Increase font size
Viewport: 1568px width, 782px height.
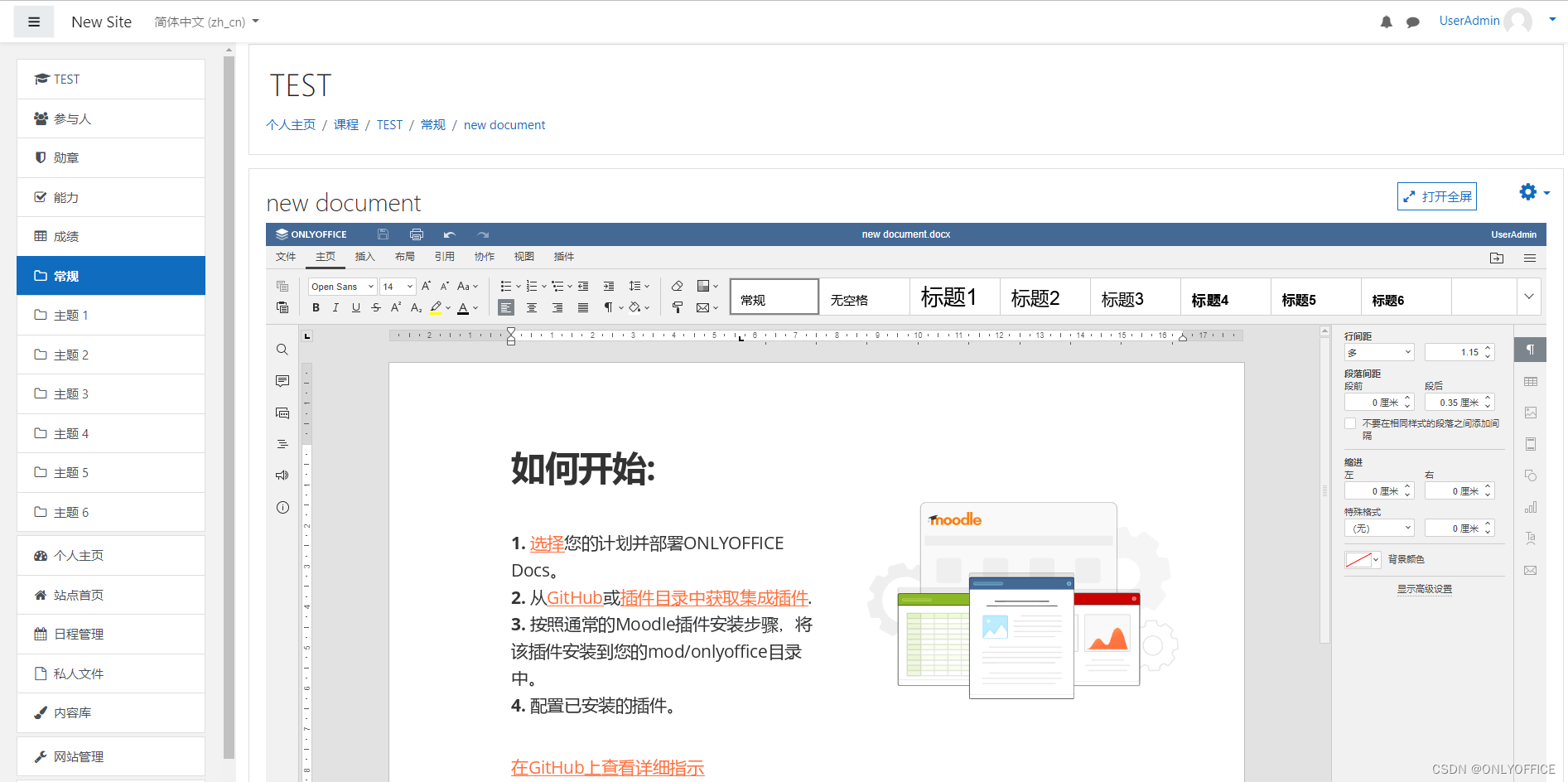pos(426,286)
